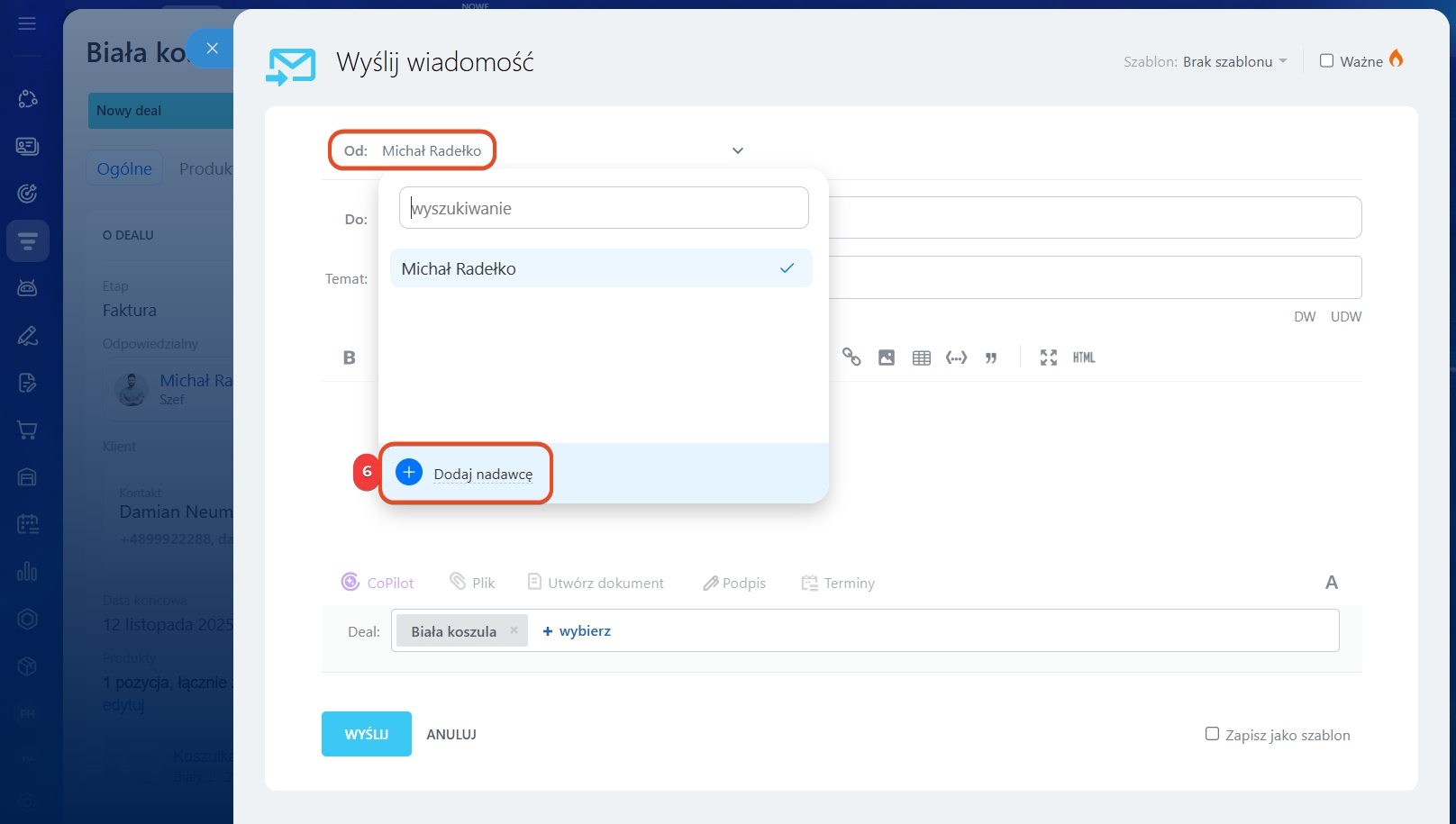Click the insert image icon in toolbar
The width and height of the screenshot is (1456, 824).
tap(887, 358)
